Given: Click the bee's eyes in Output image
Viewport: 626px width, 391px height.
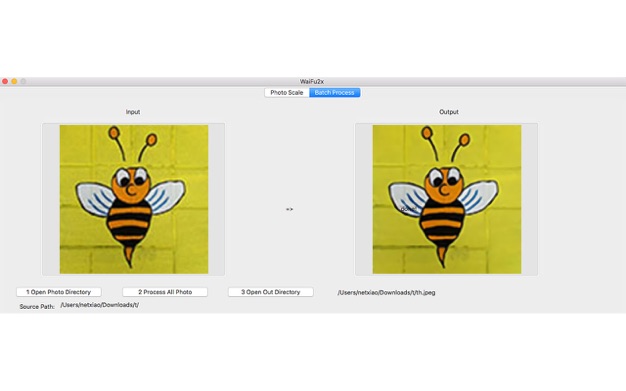Looking at the screenshot, I should click(x=444, y=177).
